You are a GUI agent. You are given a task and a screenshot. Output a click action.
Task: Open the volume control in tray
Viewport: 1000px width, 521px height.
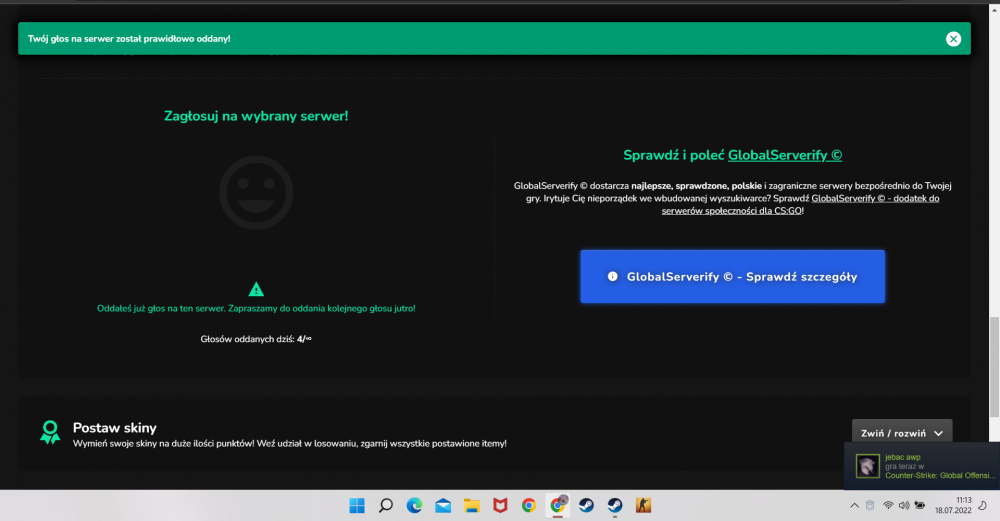[x=904, y=506]
